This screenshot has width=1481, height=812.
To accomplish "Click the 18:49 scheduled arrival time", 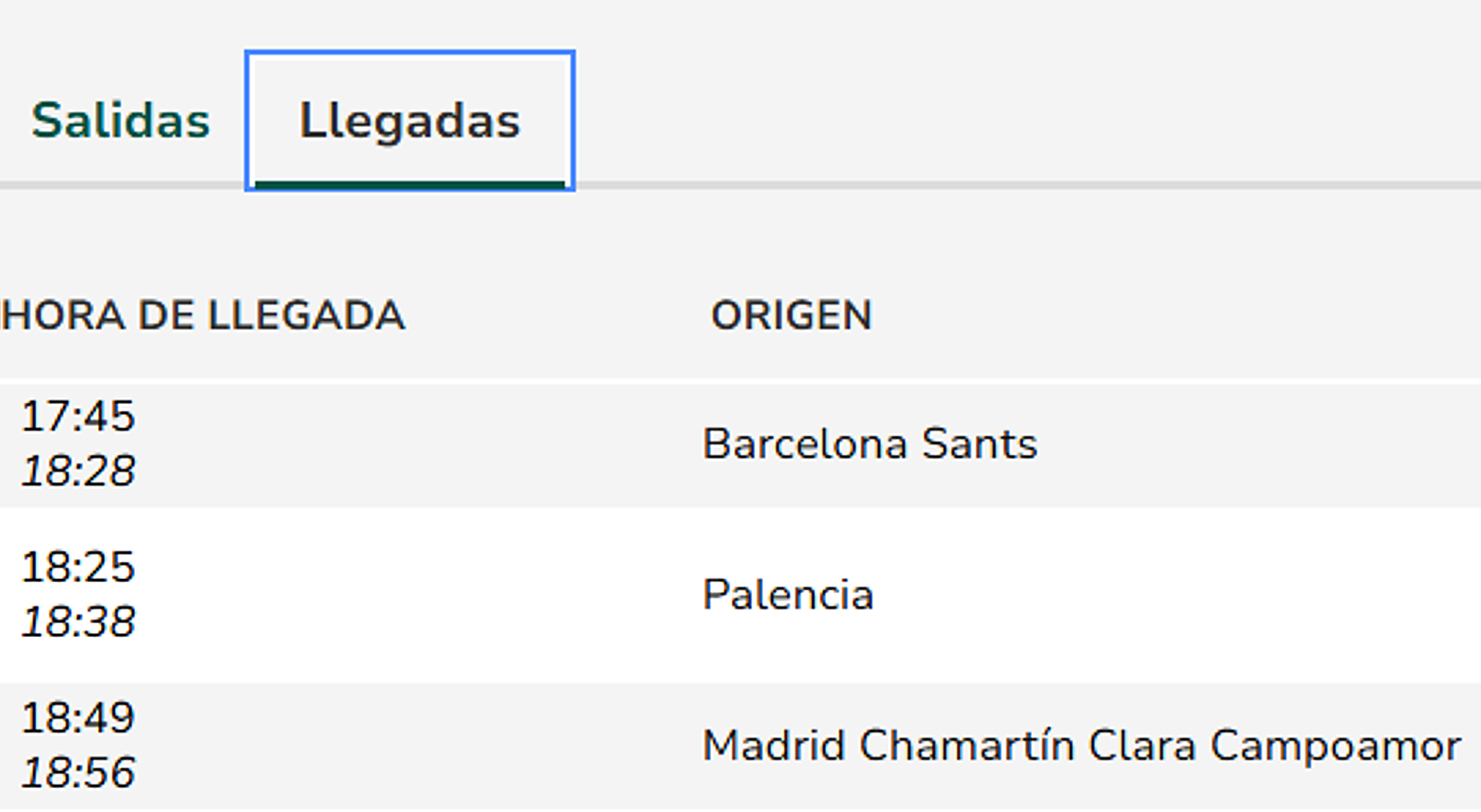I will [78, 718].
